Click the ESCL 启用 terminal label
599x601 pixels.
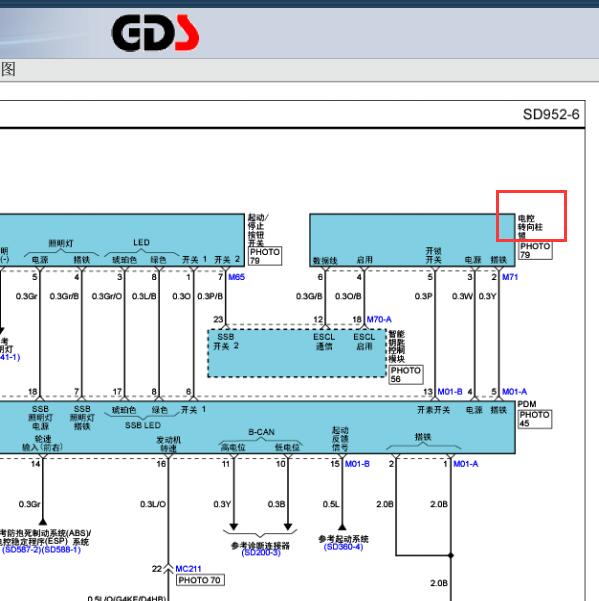tap(364, 342)
